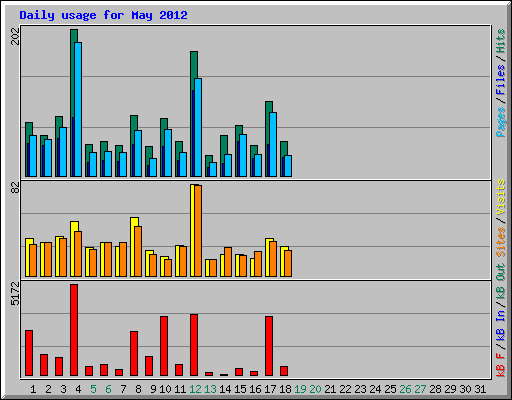Click day 10 on the date axis
This screenshot has width=512, height=400.
pyautogui.click(x=165, y=389)
